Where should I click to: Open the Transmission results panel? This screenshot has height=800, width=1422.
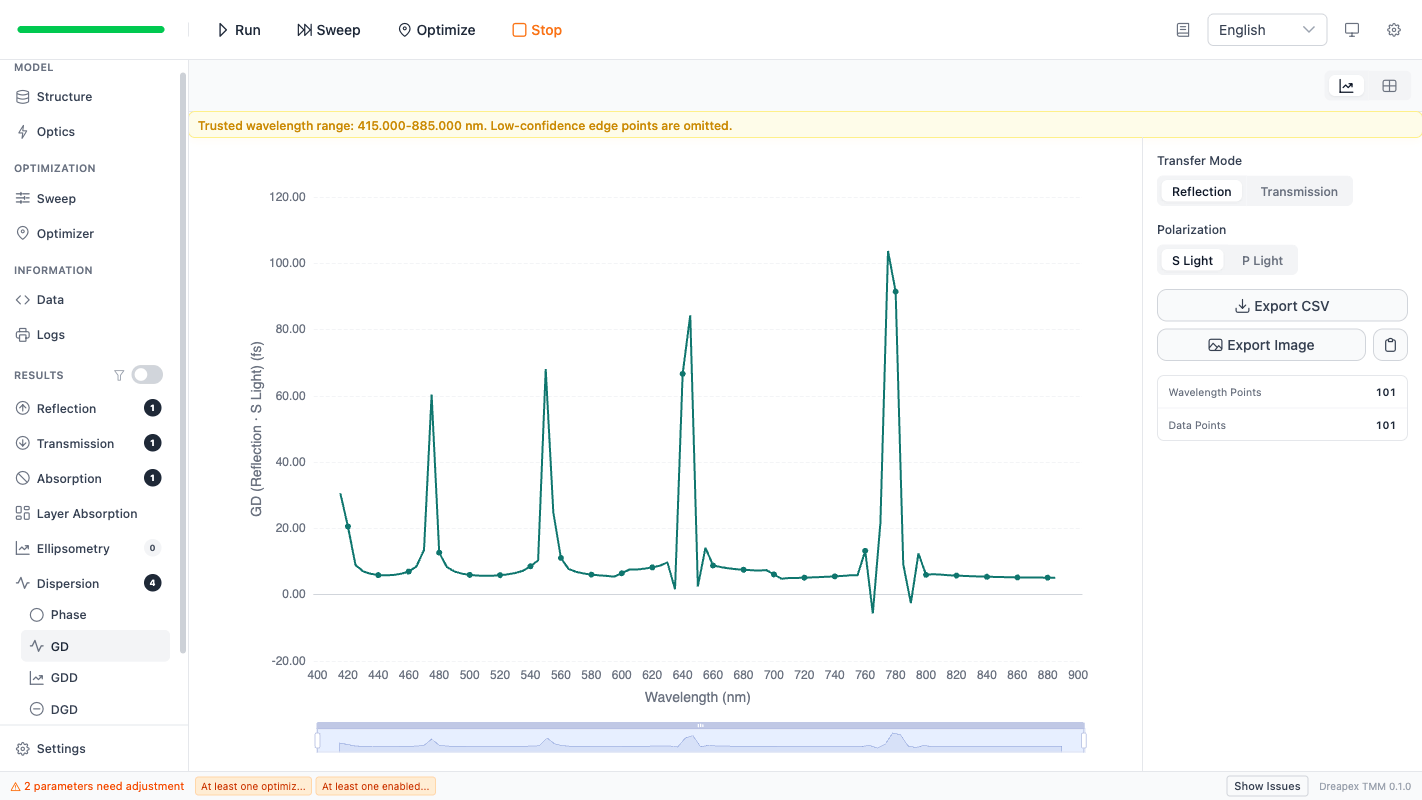(x=76, y=443)
